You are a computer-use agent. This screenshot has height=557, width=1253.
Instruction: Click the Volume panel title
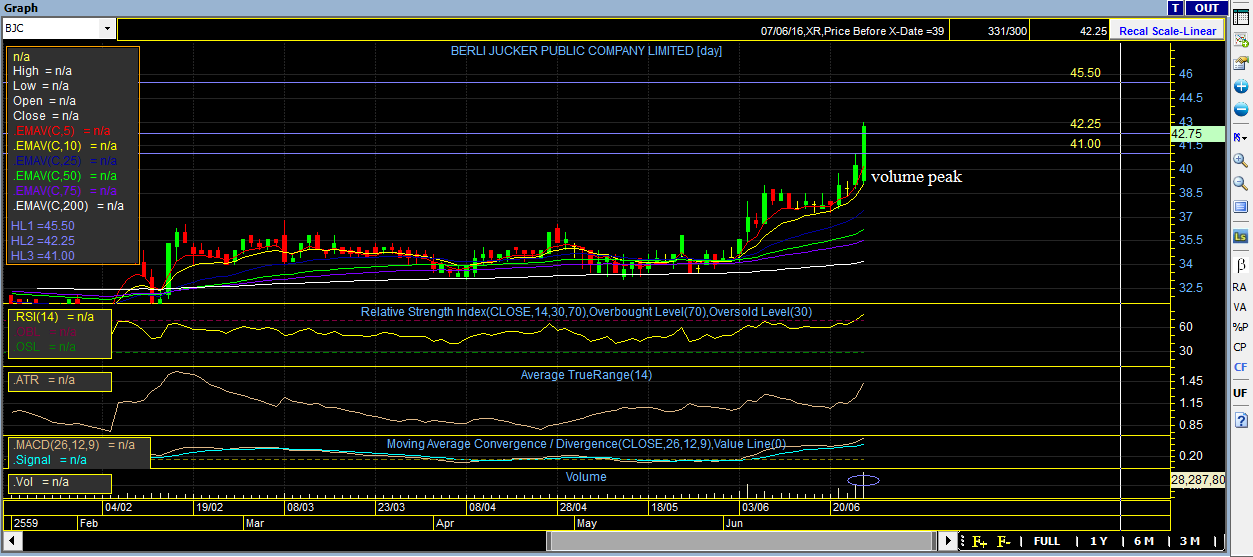coord(586,477)
